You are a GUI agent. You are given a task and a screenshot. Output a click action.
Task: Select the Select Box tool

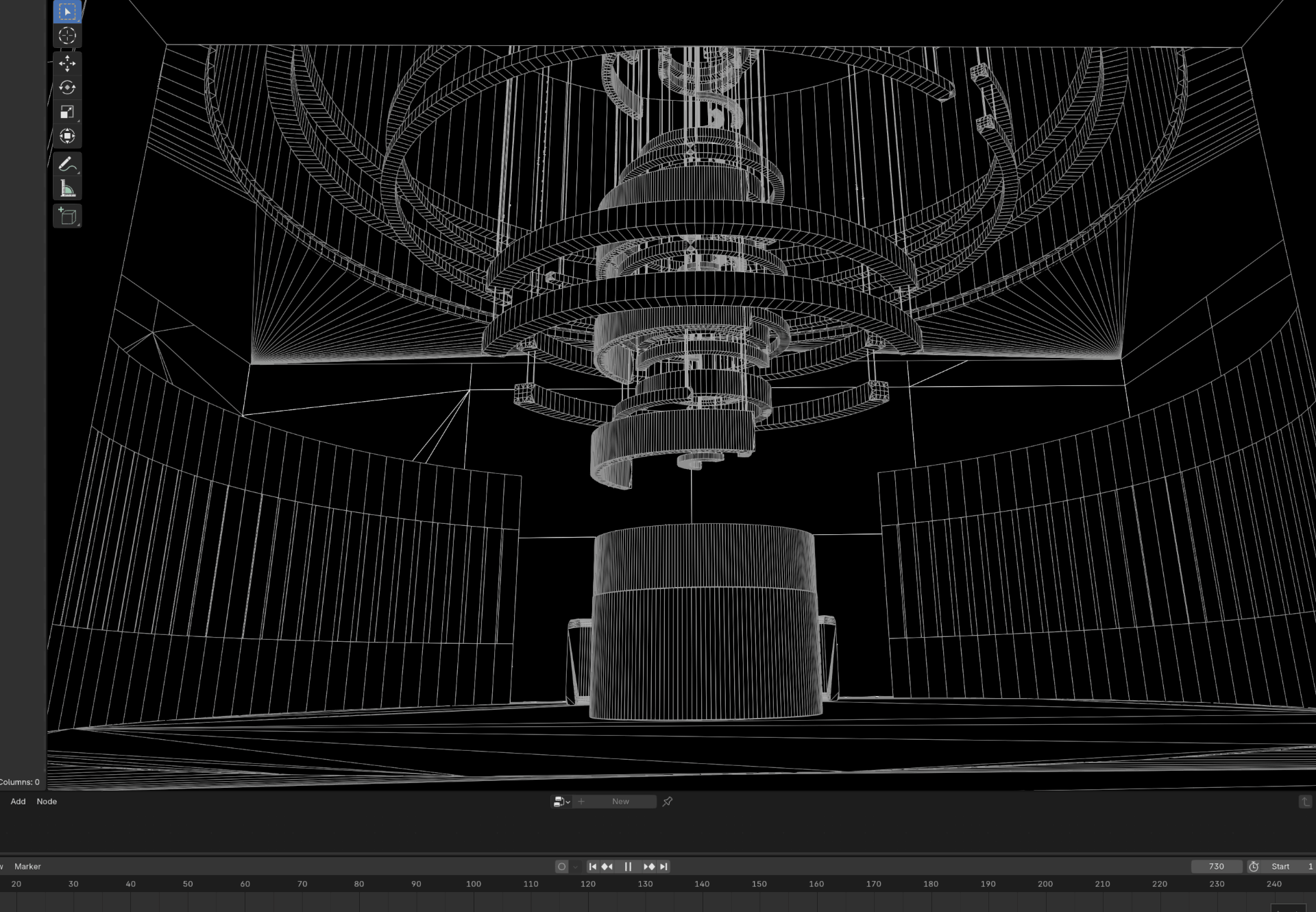tap(67, 12)
